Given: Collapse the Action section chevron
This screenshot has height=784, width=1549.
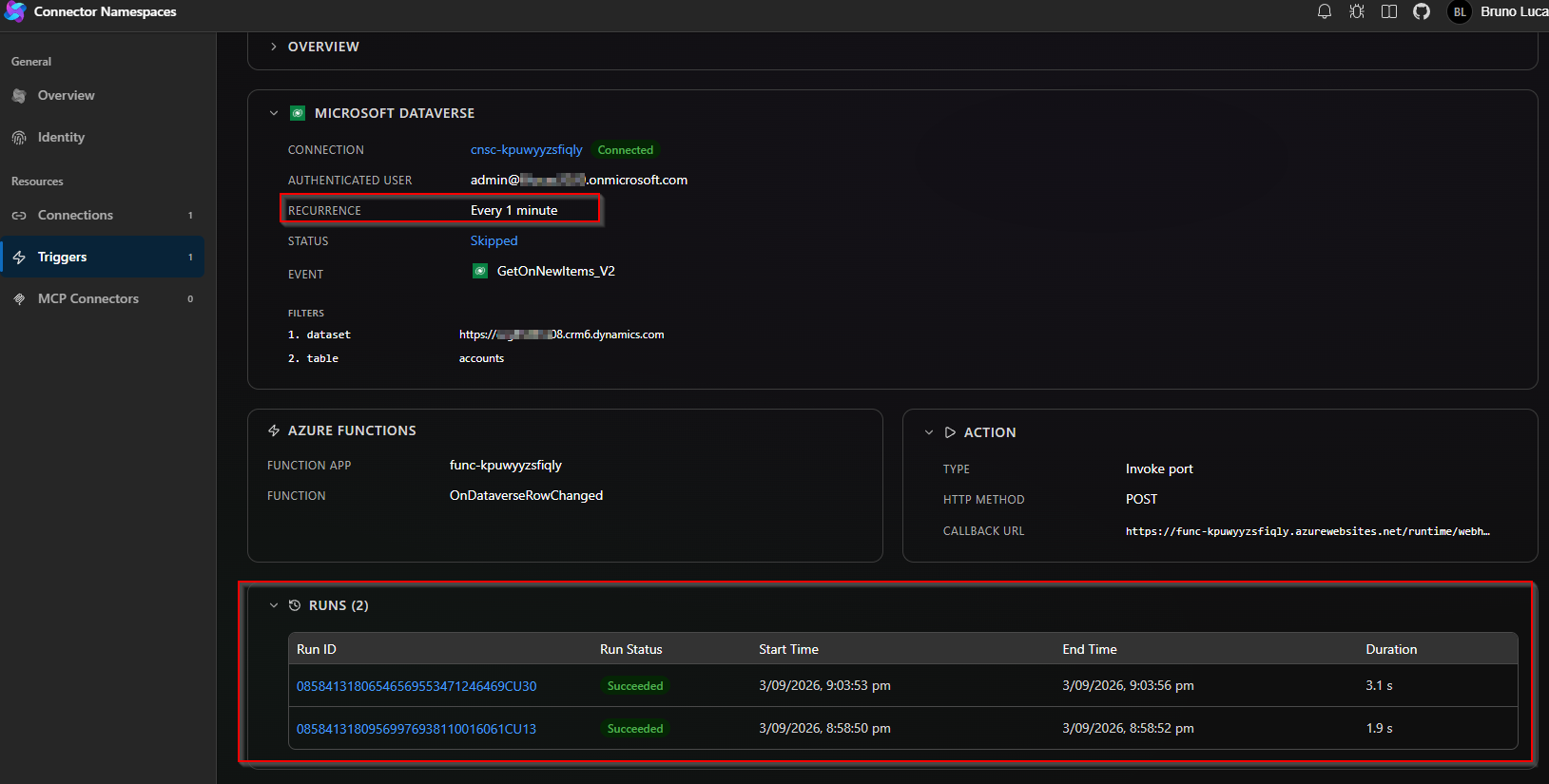Looking at the screenshot, I should [x=929, y=432].
